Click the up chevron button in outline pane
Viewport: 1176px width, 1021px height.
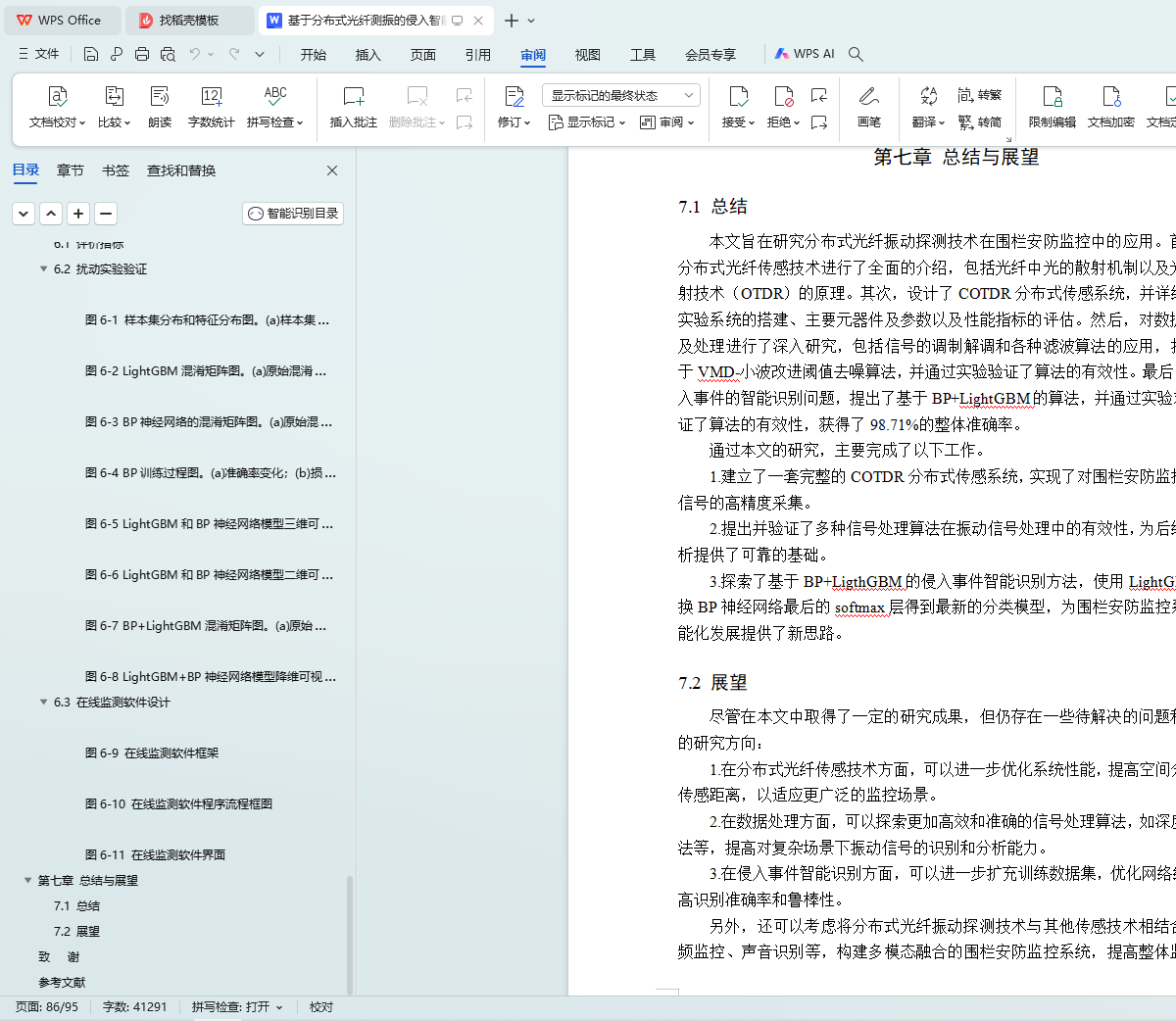click(x=51, y=214)
